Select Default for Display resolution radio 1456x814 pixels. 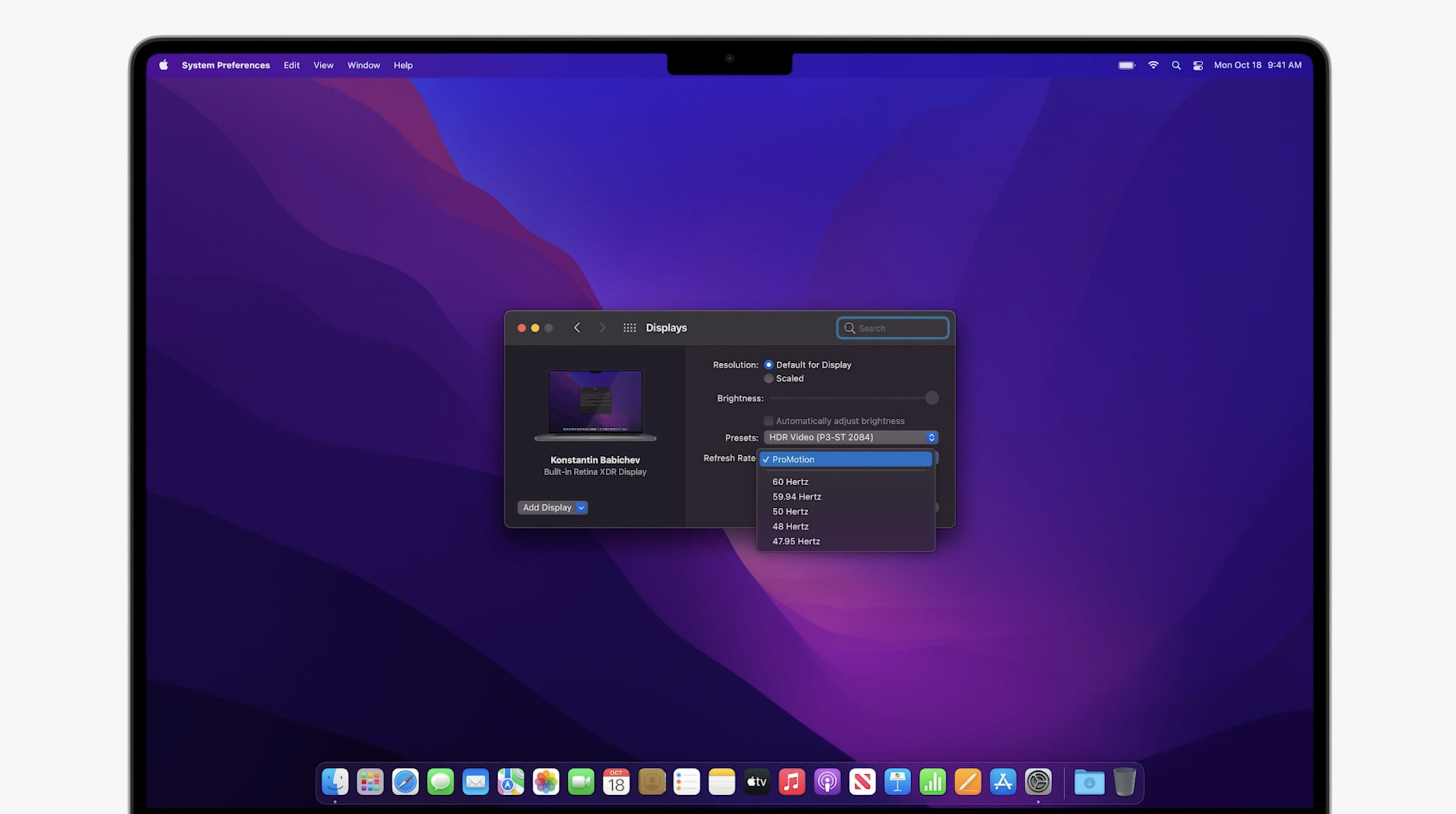[x=769, y=365]
